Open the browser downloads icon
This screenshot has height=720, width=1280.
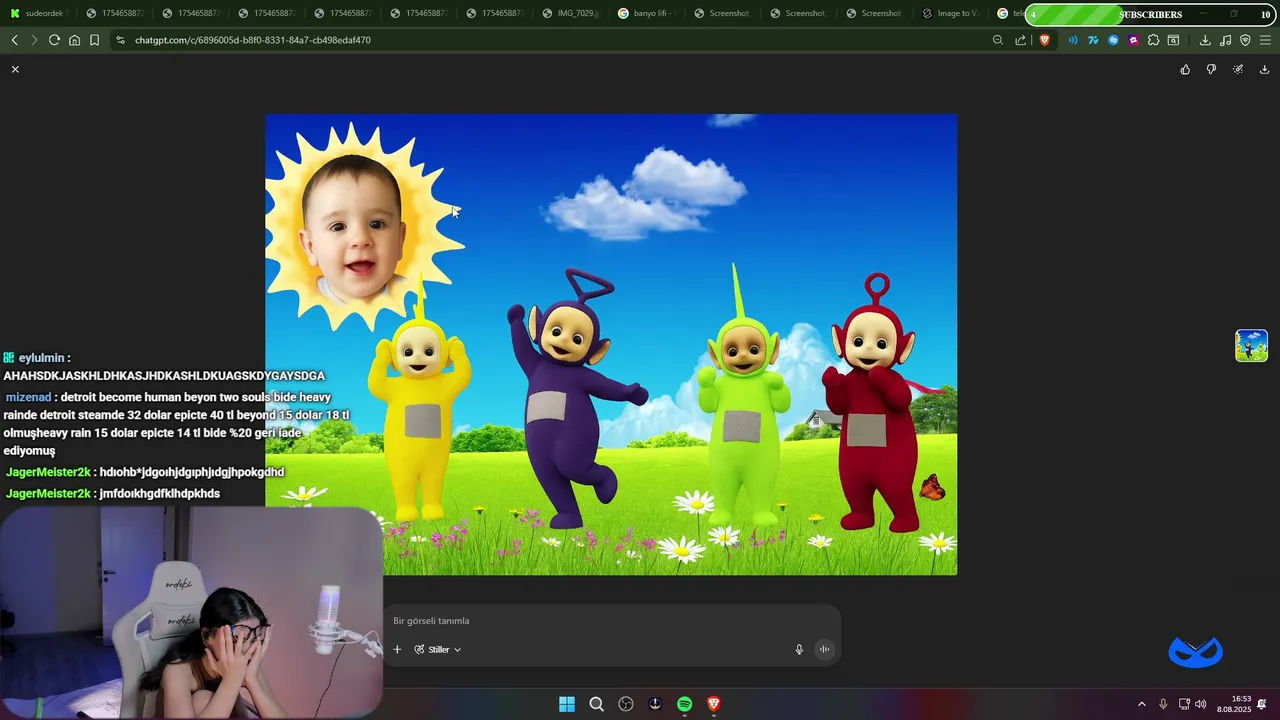(x=1205, y=40)
